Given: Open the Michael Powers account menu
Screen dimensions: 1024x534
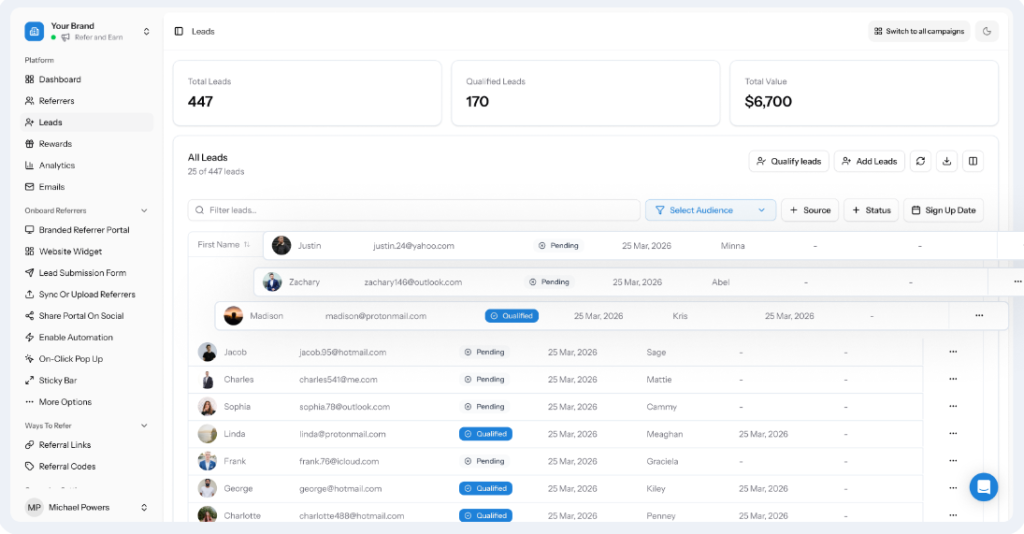Looking at the screenshot, I should tap(87, 507).
